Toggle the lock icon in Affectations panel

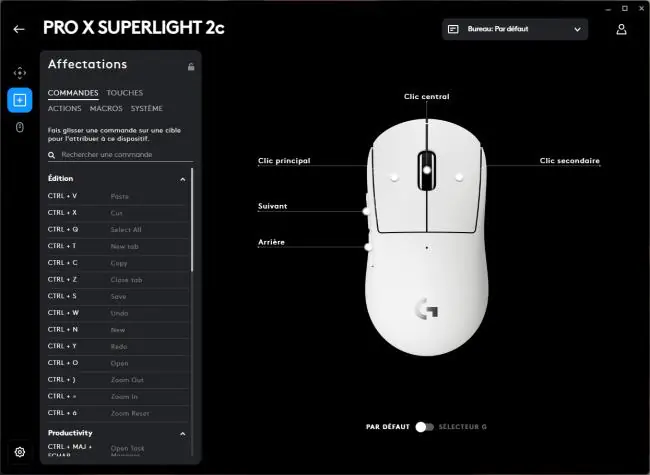[x=191, y=66]
